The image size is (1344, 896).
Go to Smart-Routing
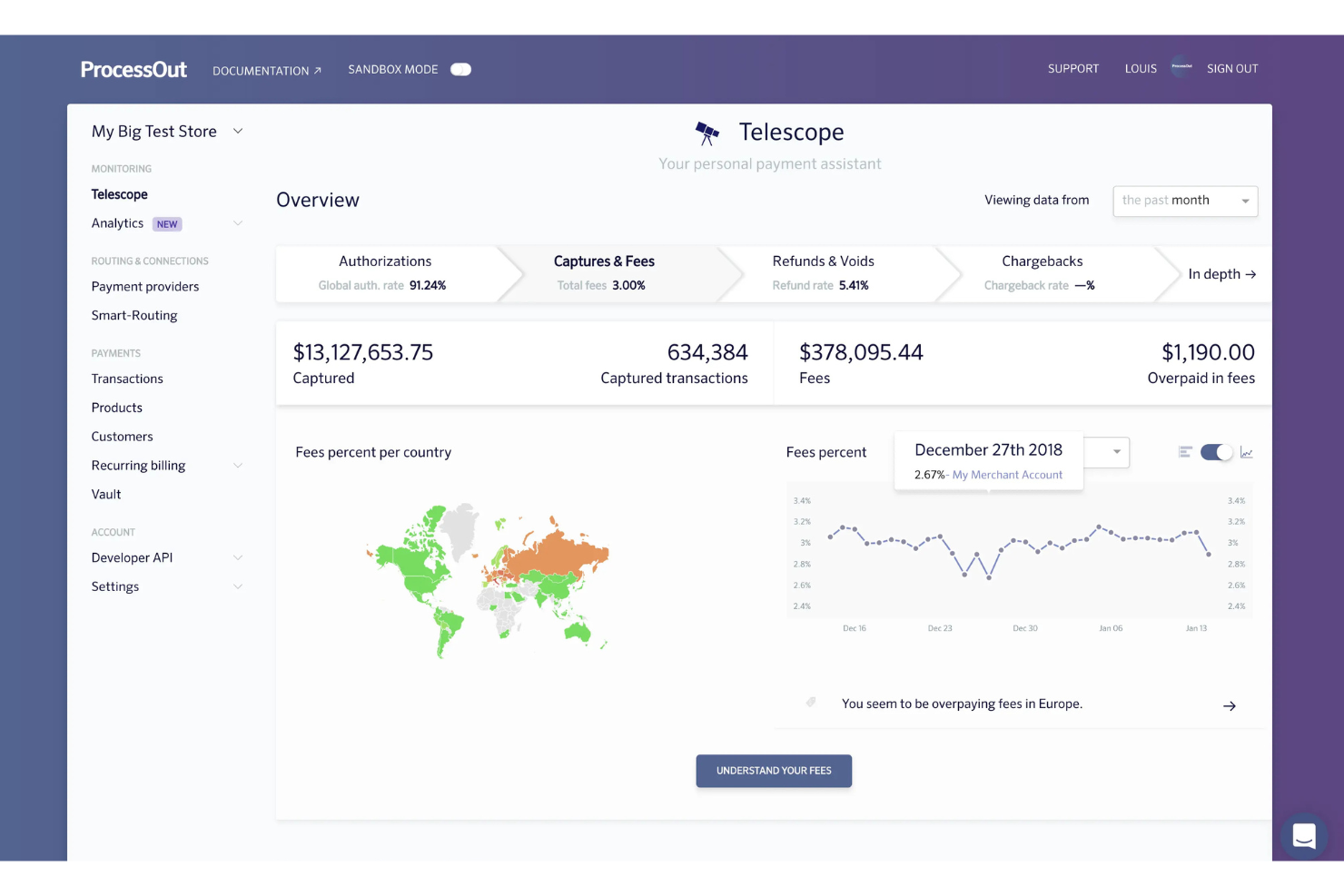tap(134, 316)
